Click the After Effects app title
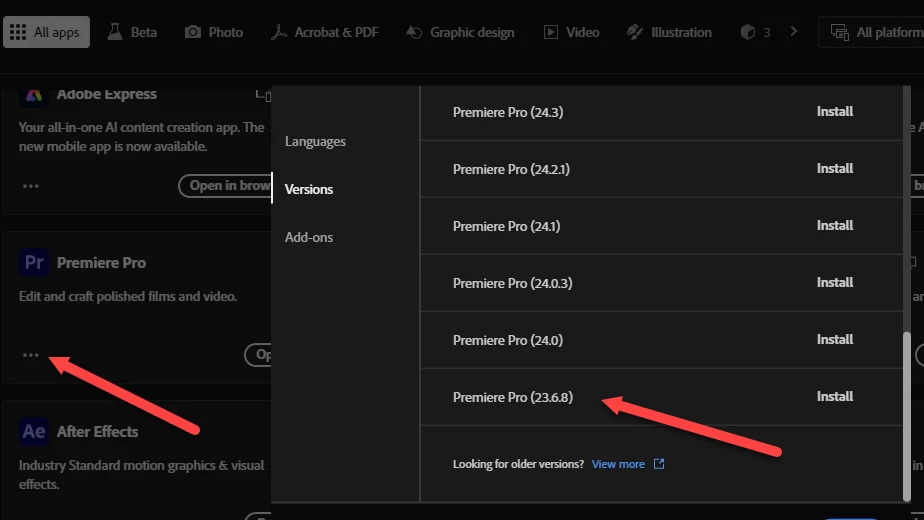 point(97,432)
